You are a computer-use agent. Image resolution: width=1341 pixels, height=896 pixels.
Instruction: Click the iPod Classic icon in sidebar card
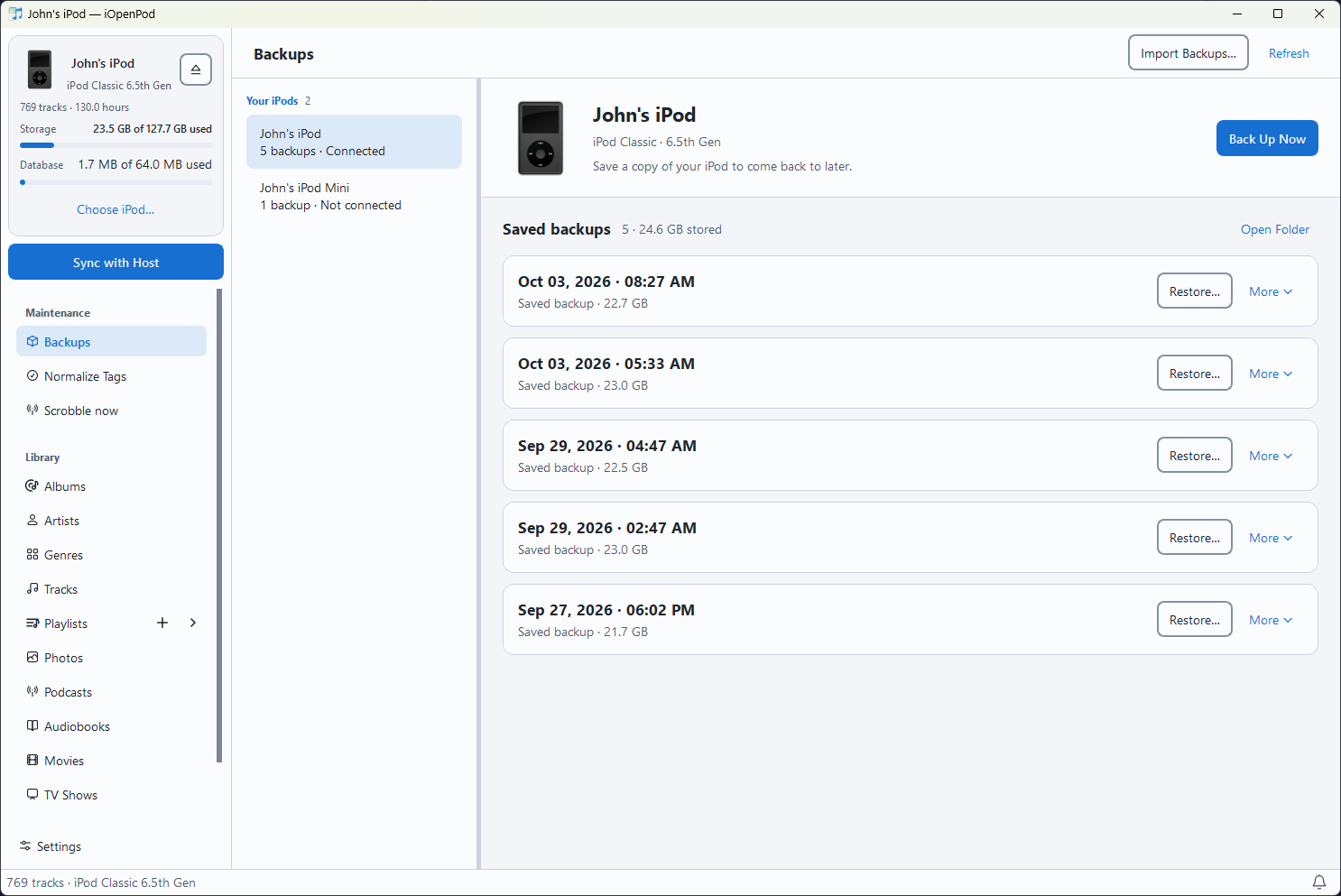click(40, 69)
